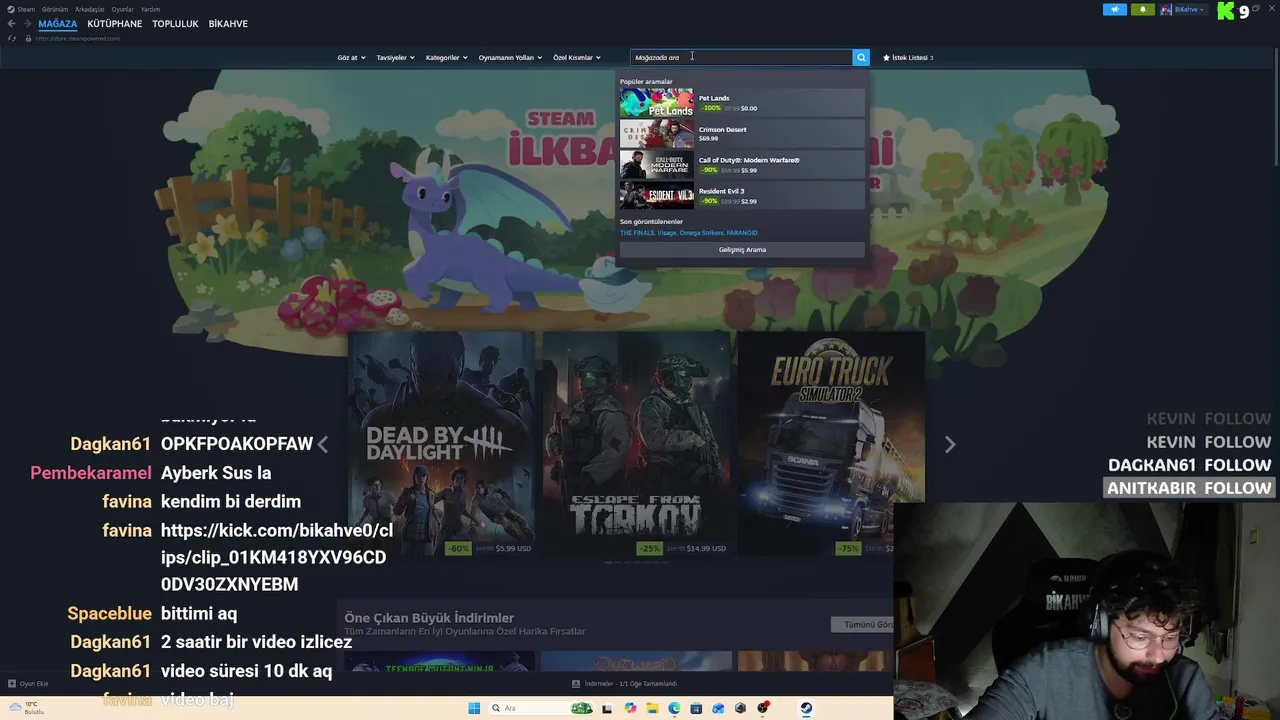This screenshot has width=1280, height=720.
Task: Expand the Göz at dropdown
Action: tap(352, 58)
